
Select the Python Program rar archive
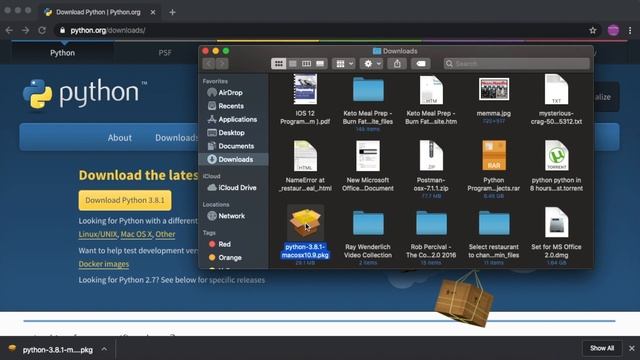(494, 156)
